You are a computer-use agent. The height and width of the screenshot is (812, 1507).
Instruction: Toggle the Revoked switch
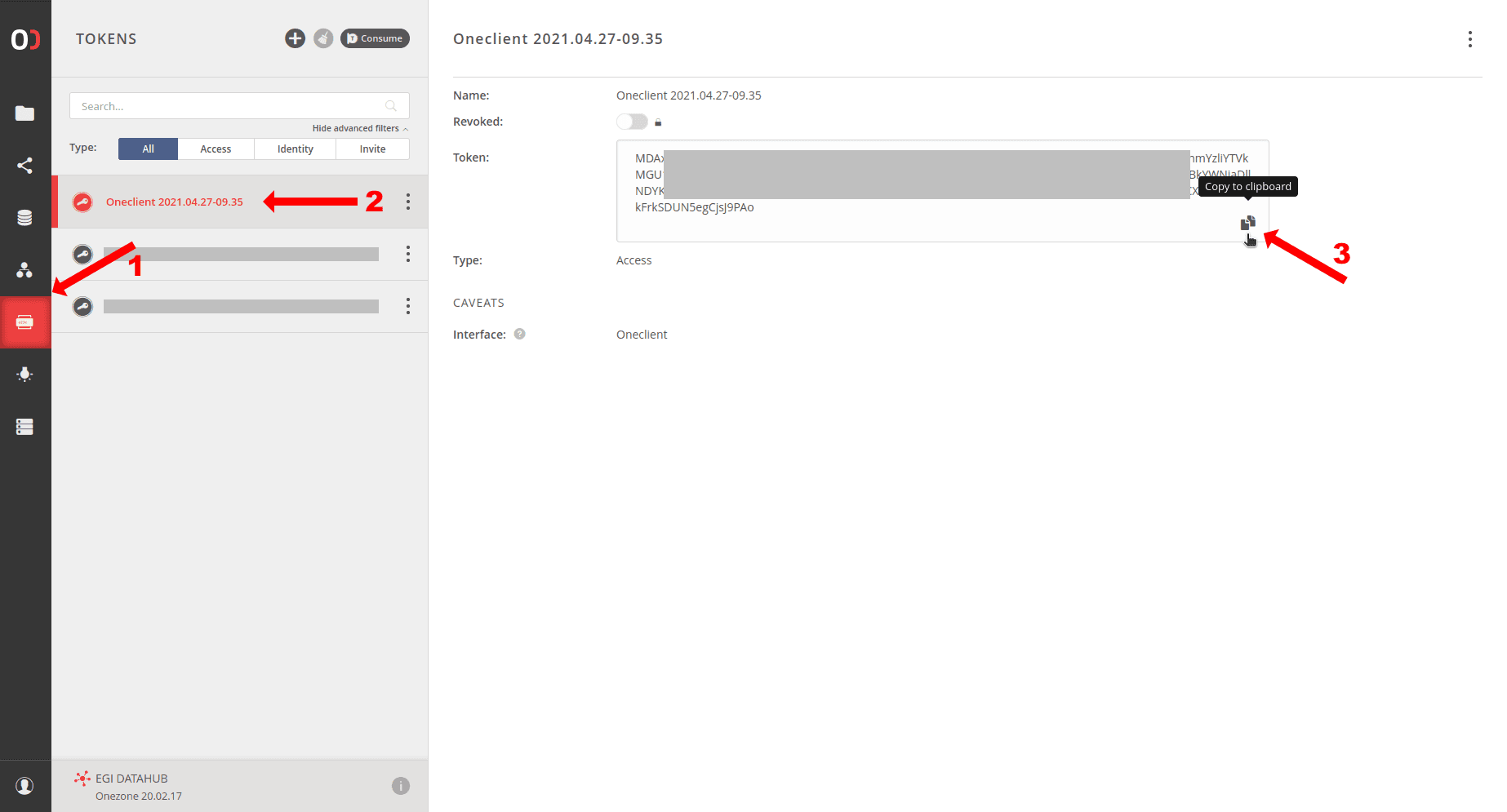click(632, 122)
